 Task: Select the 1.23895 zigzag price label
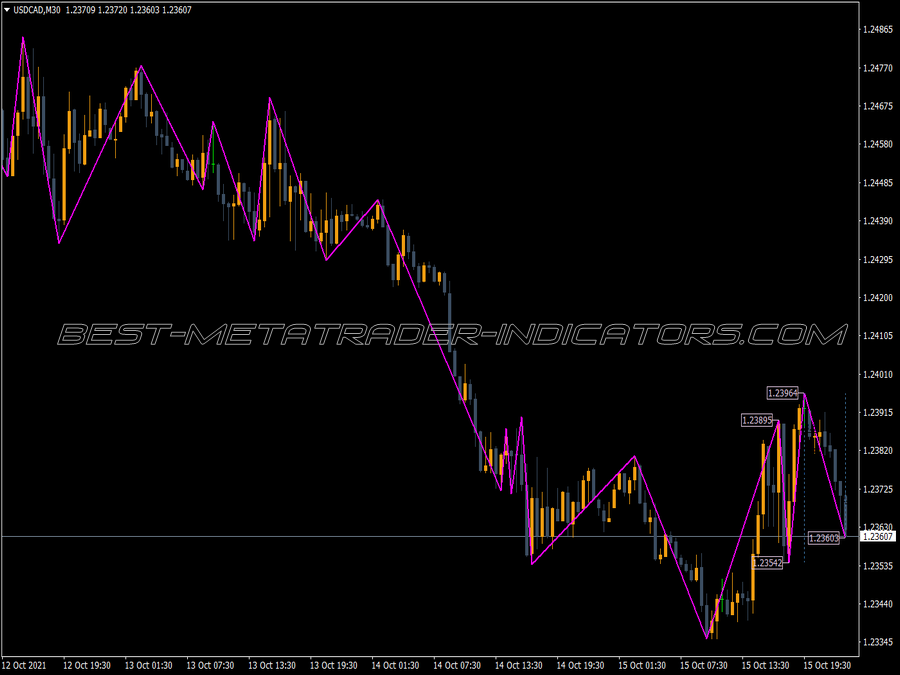point(757,420)
